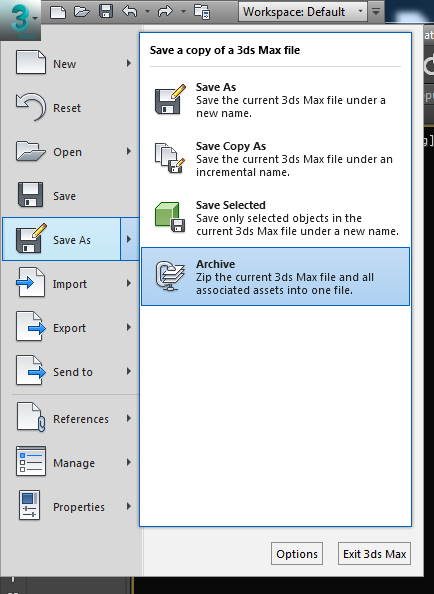The height and width of the screenshot is (594, 434).
Task: Select the Send to menu label
Action: [73, 372]
